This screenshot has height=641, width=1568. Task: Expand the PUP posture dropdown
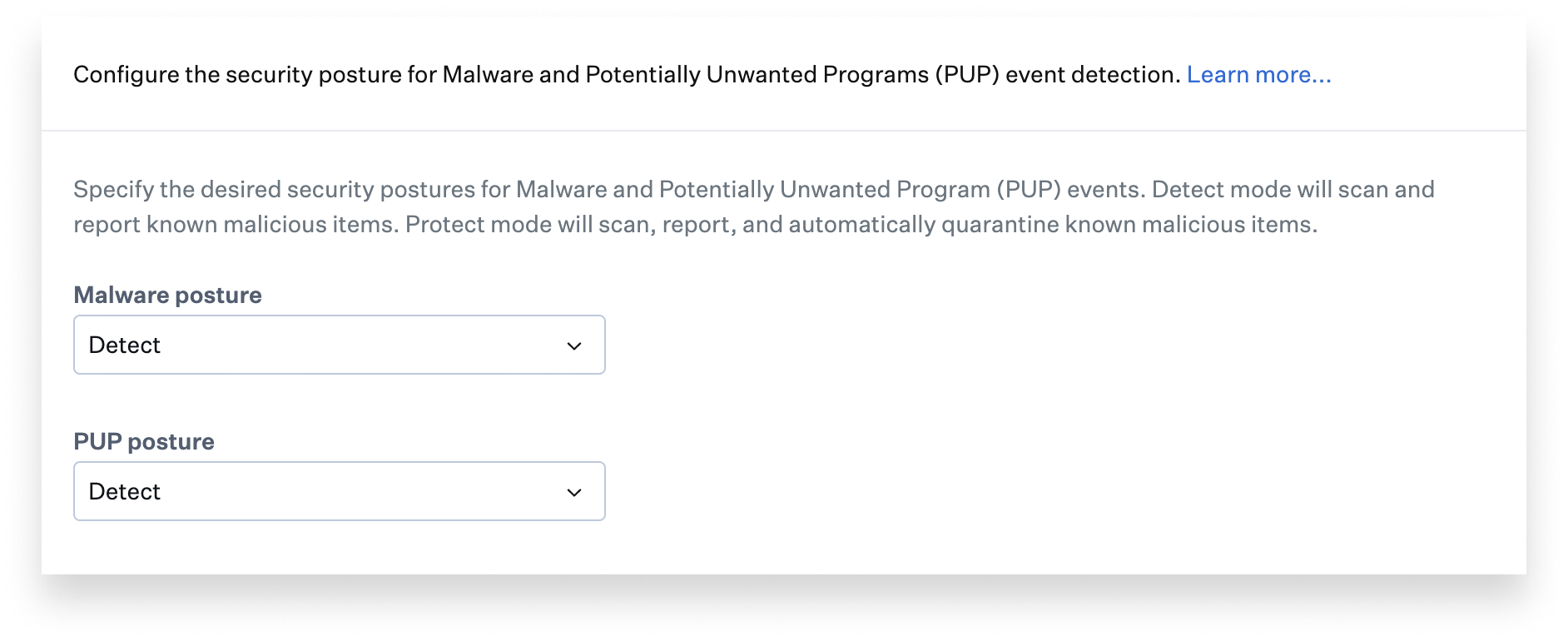[339, 491]
